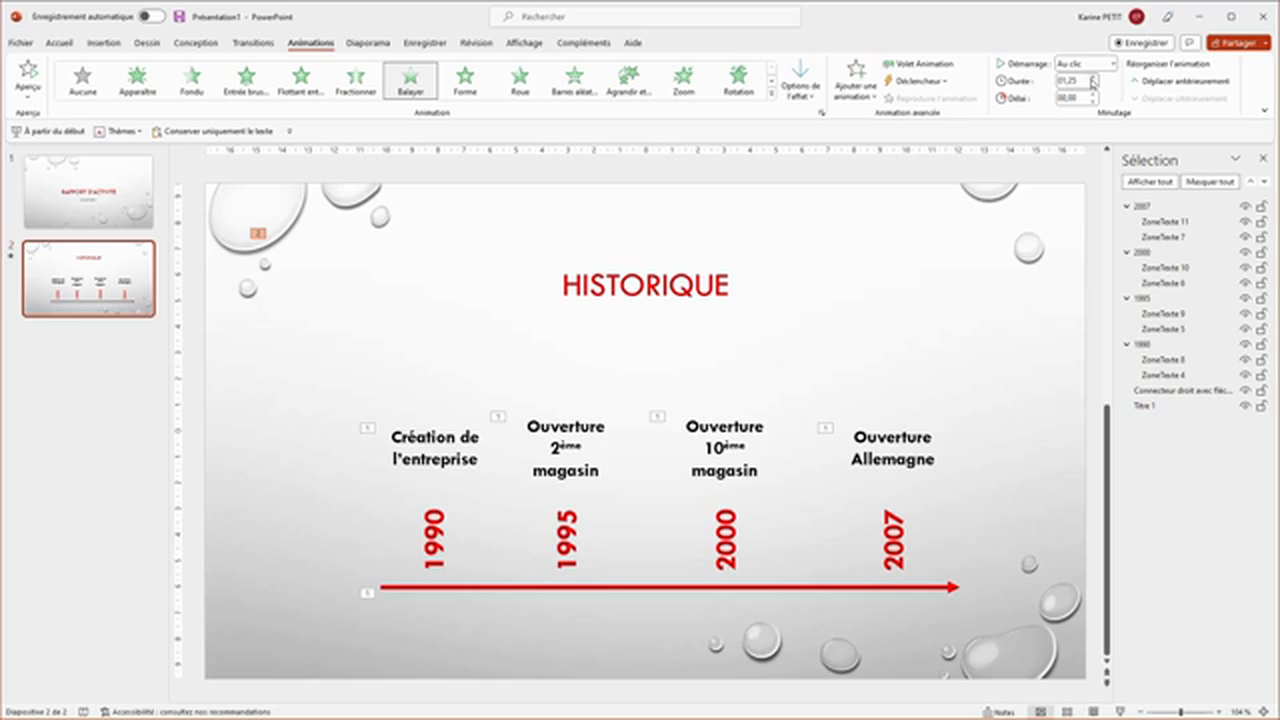Apply the Forme animation effect
1280x720 pixels.
[x=465, y=80]
